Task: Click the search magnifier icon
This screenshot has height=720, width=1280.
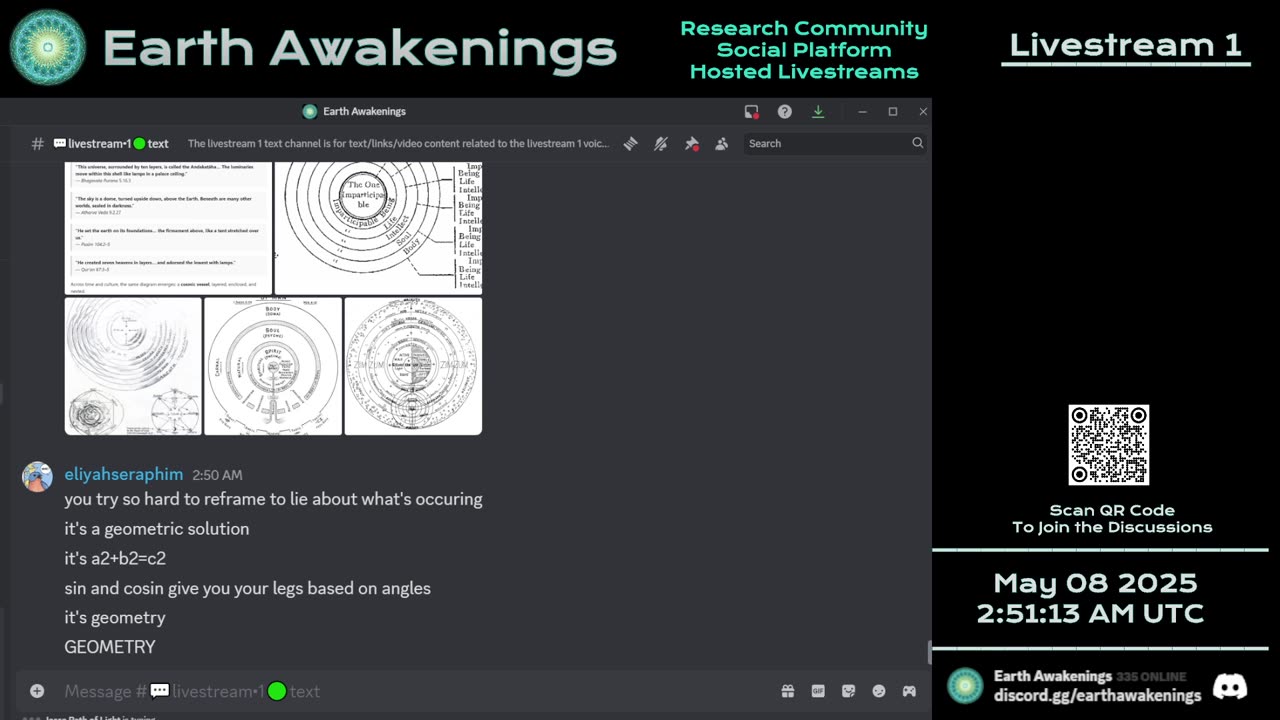Action: click(917, 143)
